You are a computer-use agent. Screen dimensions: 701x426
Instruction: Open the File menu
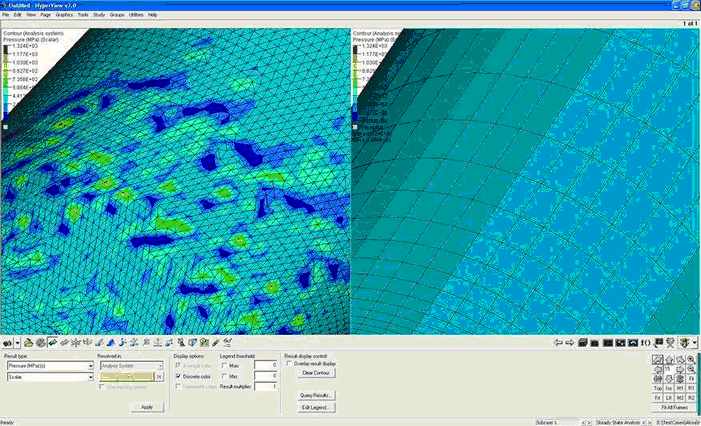(6, 15)
